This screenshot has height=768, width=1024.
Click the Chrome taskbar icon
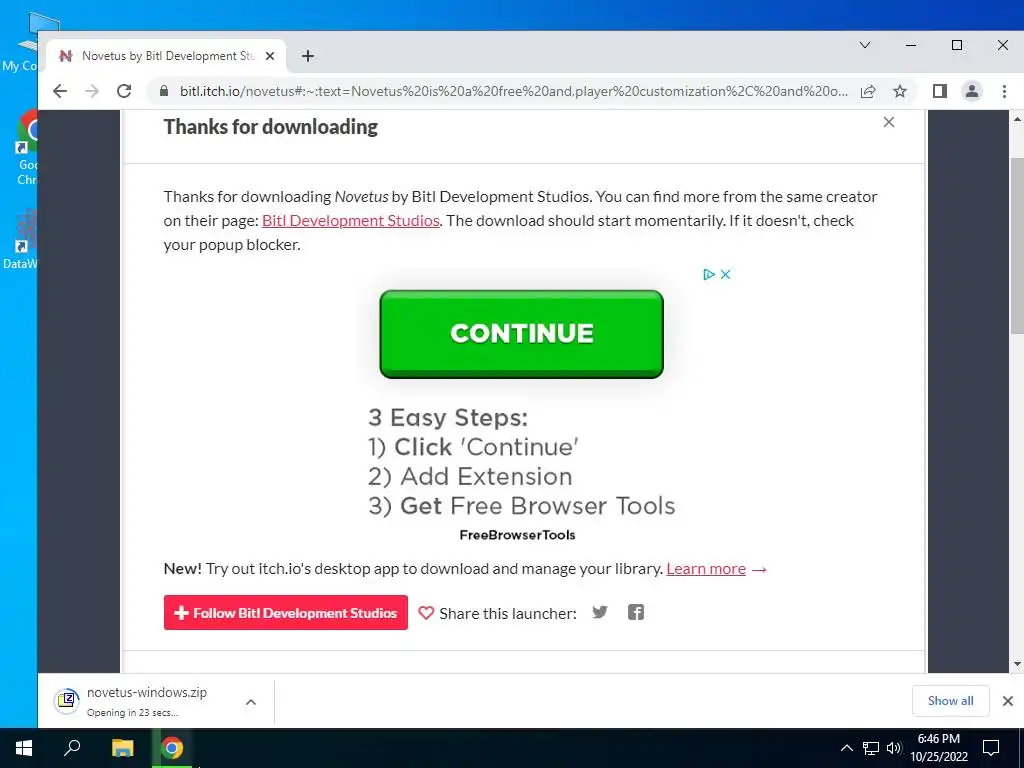[x=172, y=748]
